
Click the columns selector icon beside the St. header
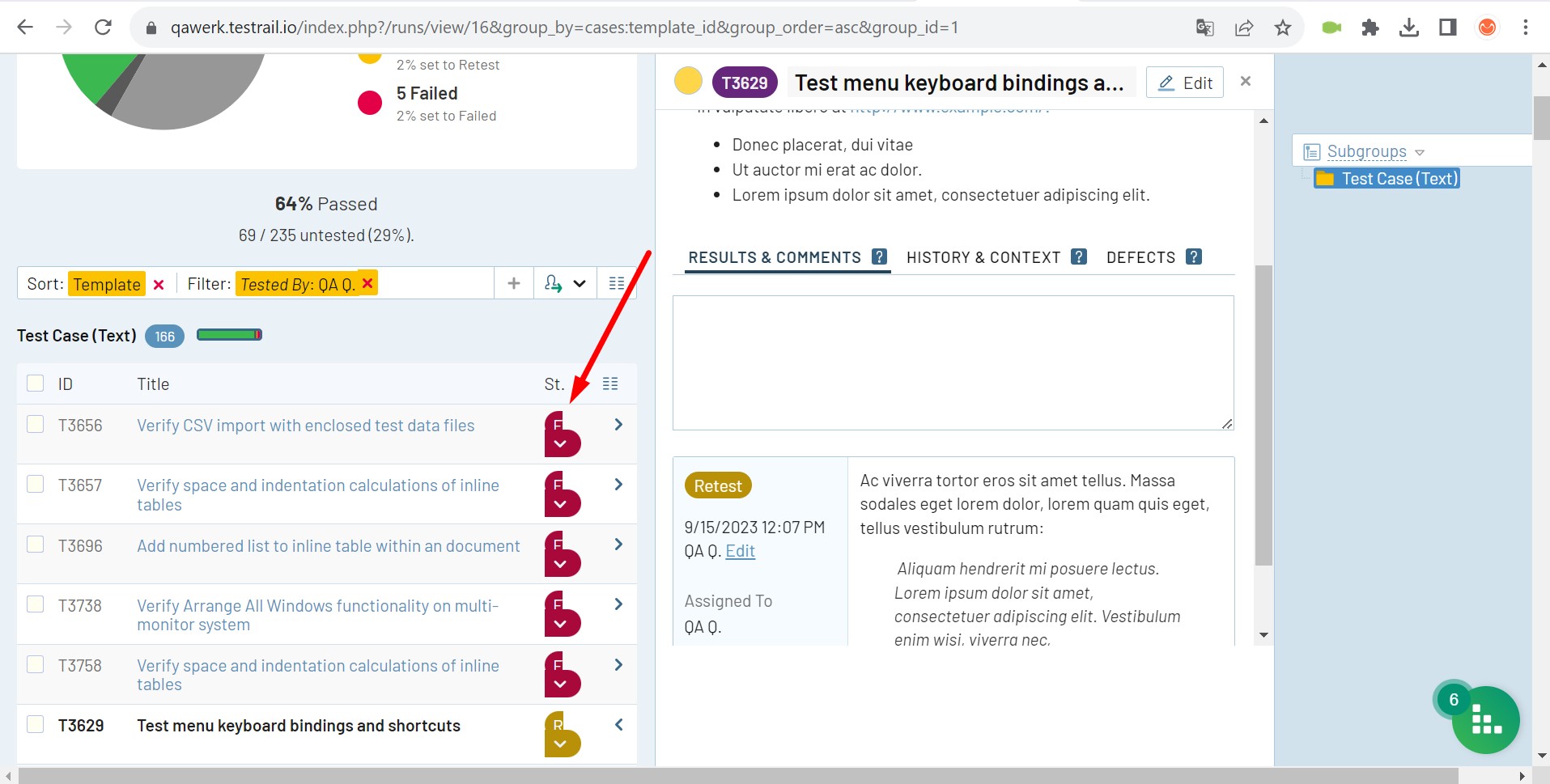(x=610, y=384)
